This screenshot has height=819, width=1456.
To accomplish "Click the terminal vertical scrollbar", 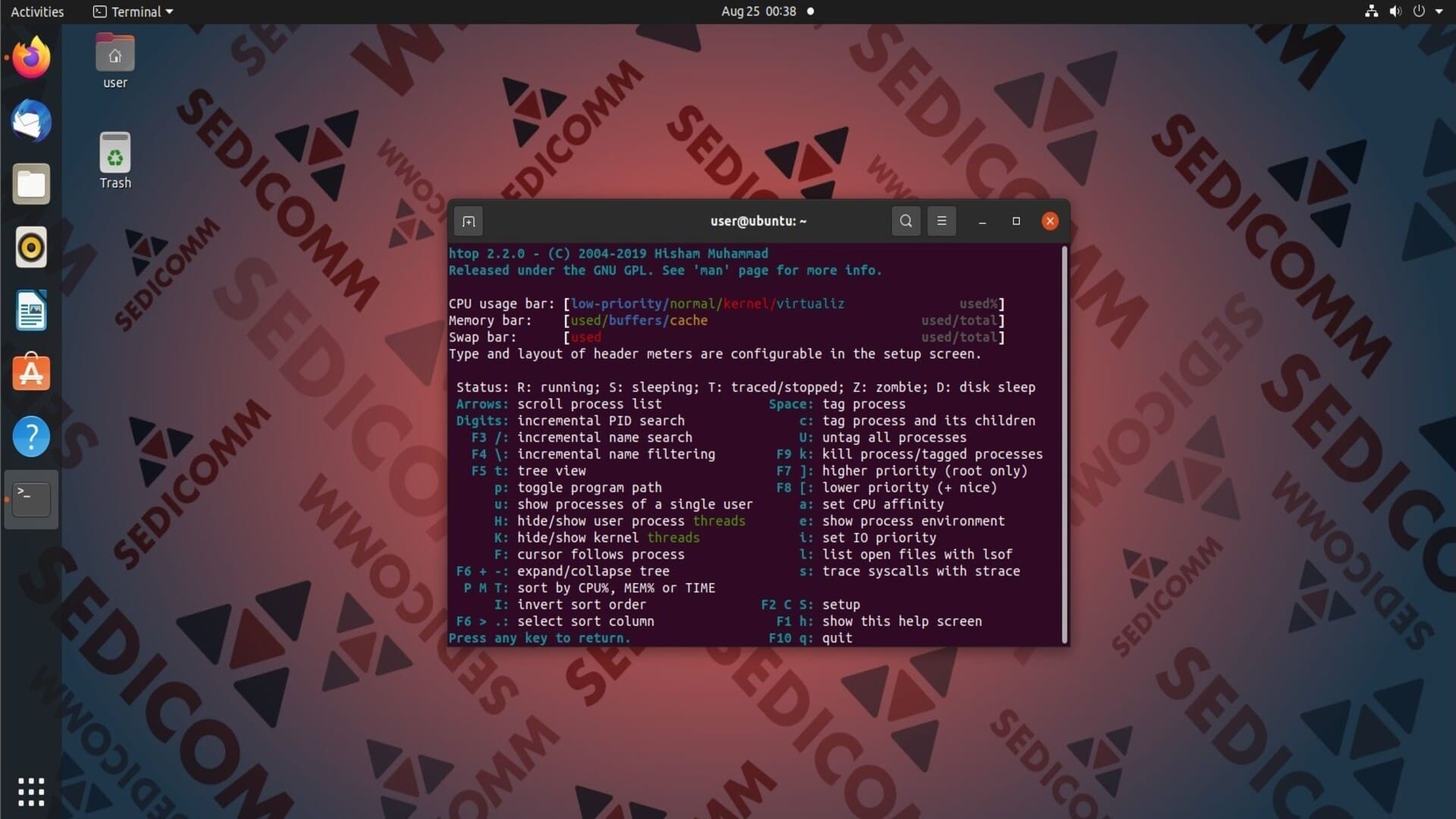I will [1064, 444].
